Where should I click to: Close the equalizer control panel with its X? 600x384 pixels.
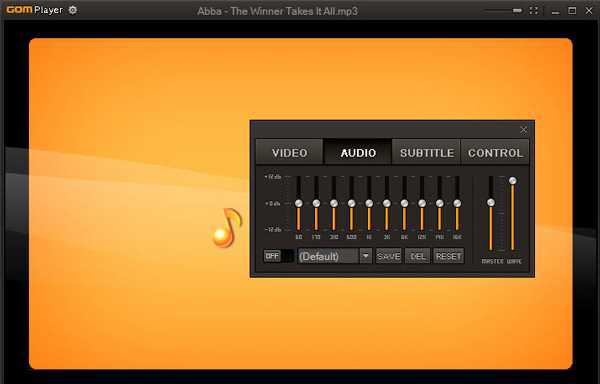[x=524, y=130]
